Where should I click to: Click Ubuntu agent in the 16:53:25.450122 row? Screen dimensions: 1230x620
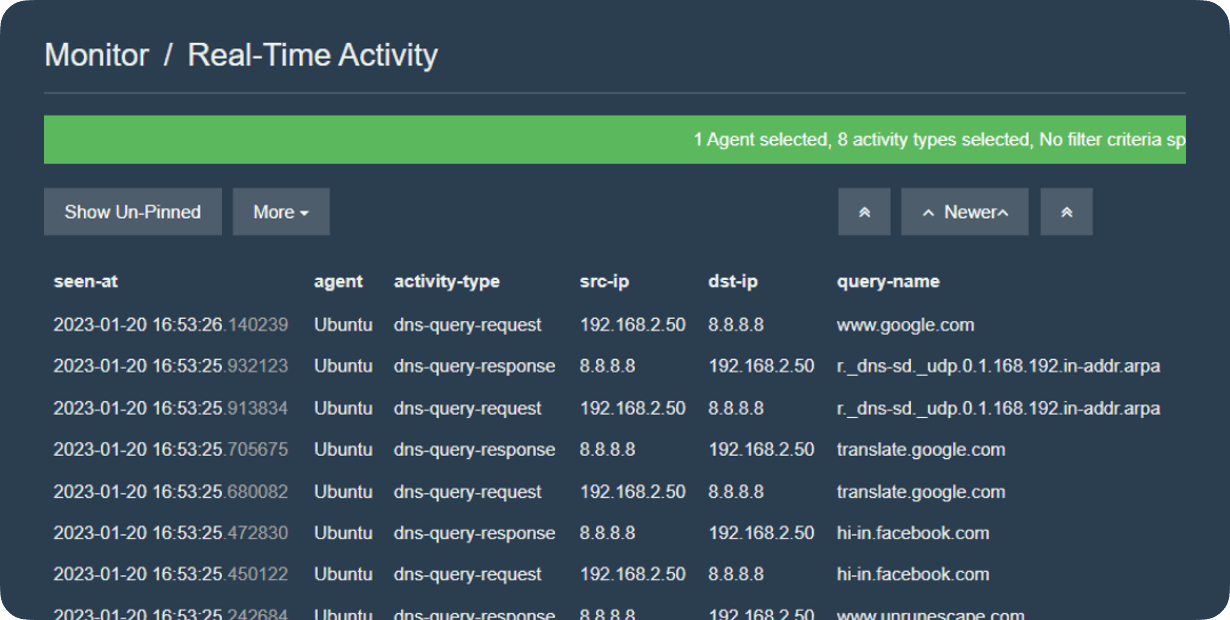click(x=343, y=574)
